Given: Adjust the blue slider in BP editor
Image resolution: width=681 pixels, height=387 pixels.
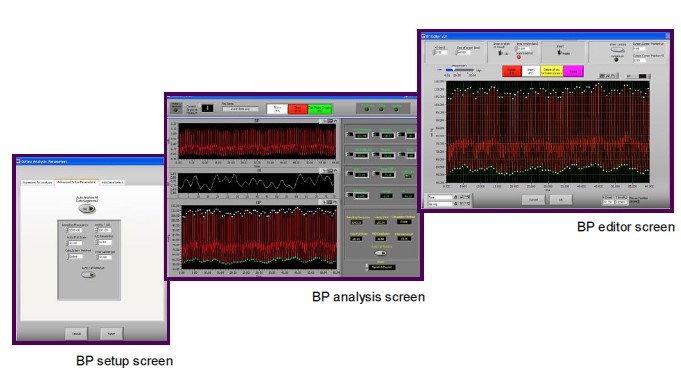Looking at the screenshot, I should click(460, 69).
